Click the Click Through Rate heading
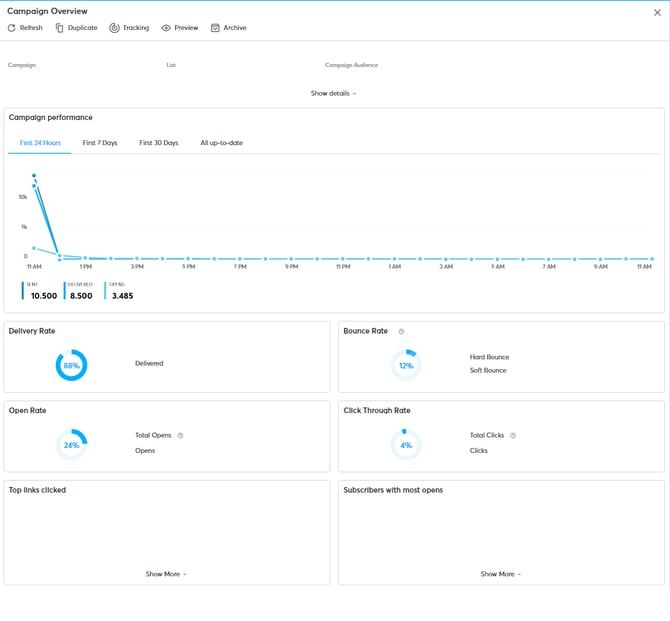This screenshot has height=621, width=670. 377,410
